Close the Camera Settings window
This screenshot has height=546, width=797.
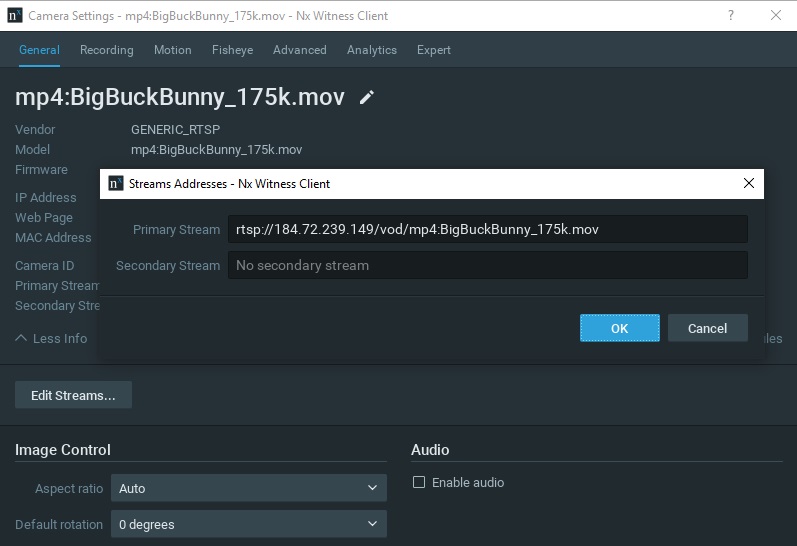776,15
